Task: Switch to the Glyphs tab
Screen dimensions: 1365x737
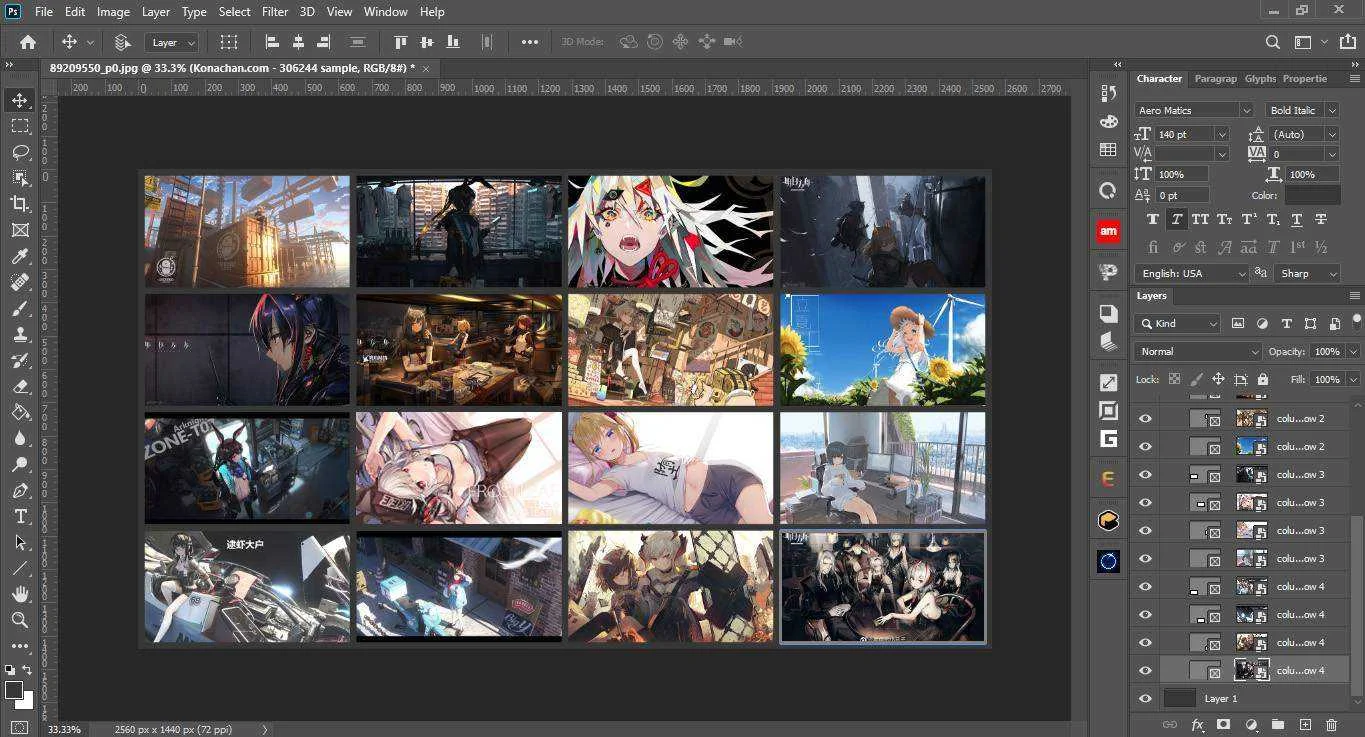Action: coord(1260,78)
